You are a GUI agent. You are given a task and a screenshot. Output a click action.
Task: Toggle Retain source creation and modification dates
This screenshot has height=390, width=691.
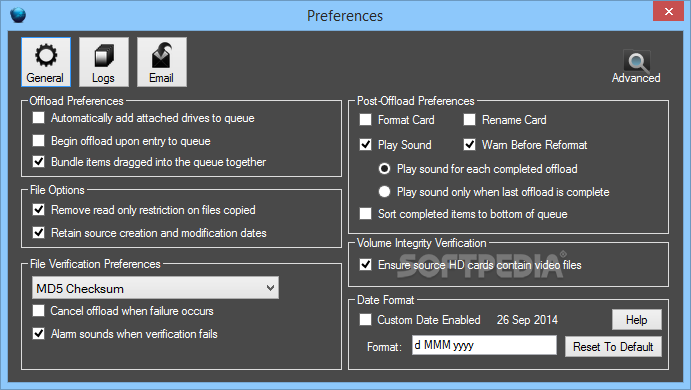pos(39,232)
